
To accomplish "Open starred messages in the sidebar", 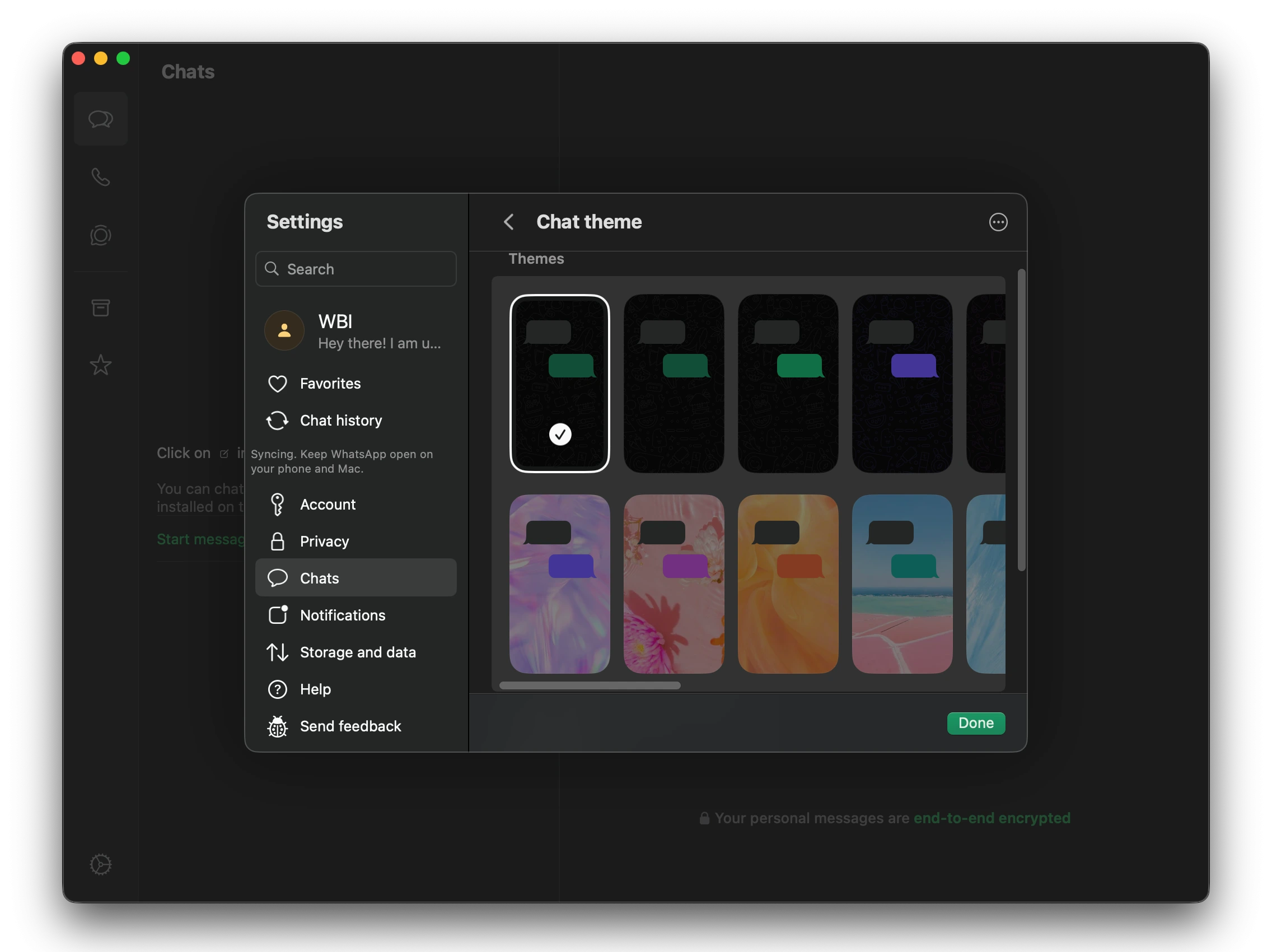I will click(101, 365).
